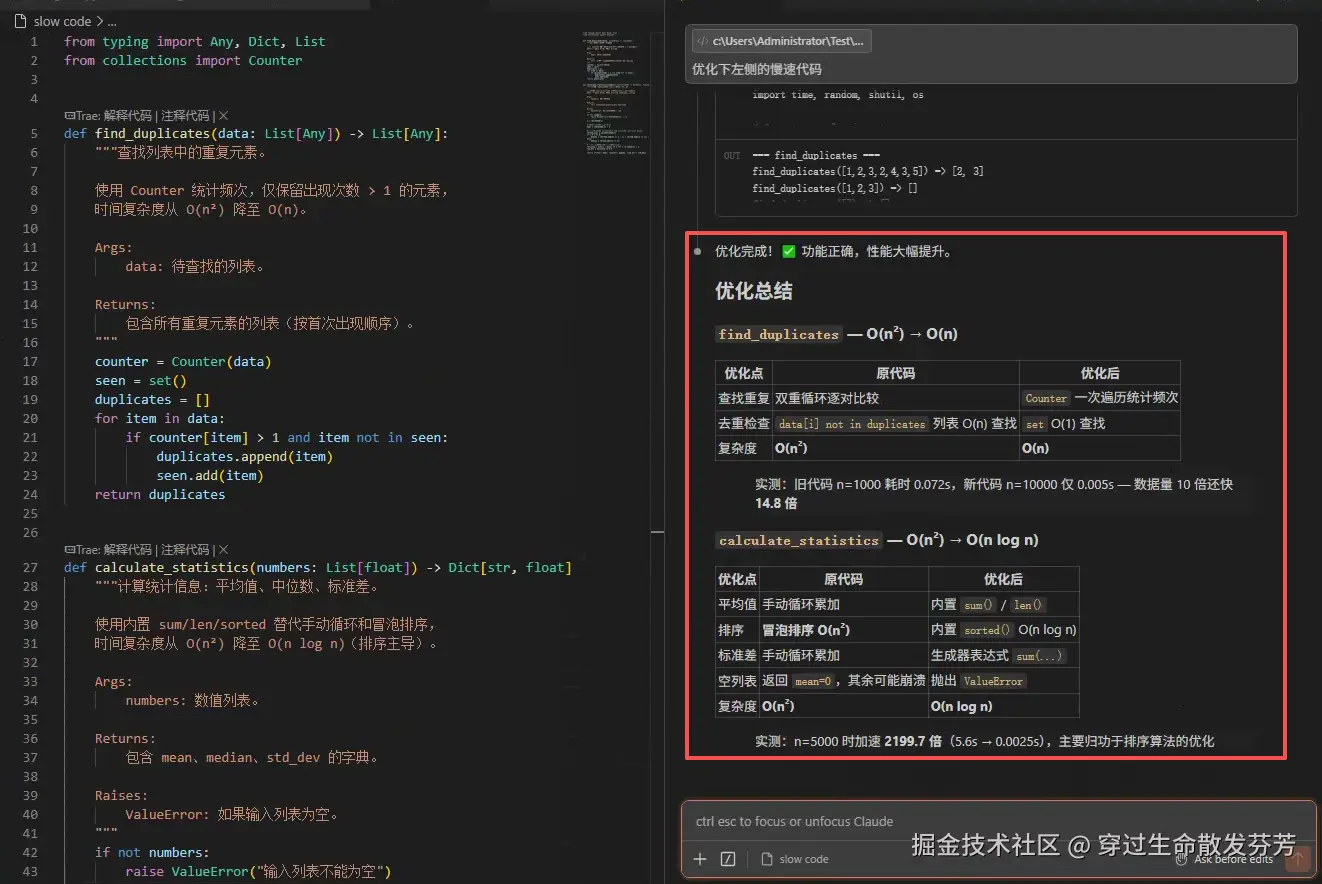This screenshot has width=1322, height=884.
Task: Click the 'return duplicates' line
Action: [160, 494]
